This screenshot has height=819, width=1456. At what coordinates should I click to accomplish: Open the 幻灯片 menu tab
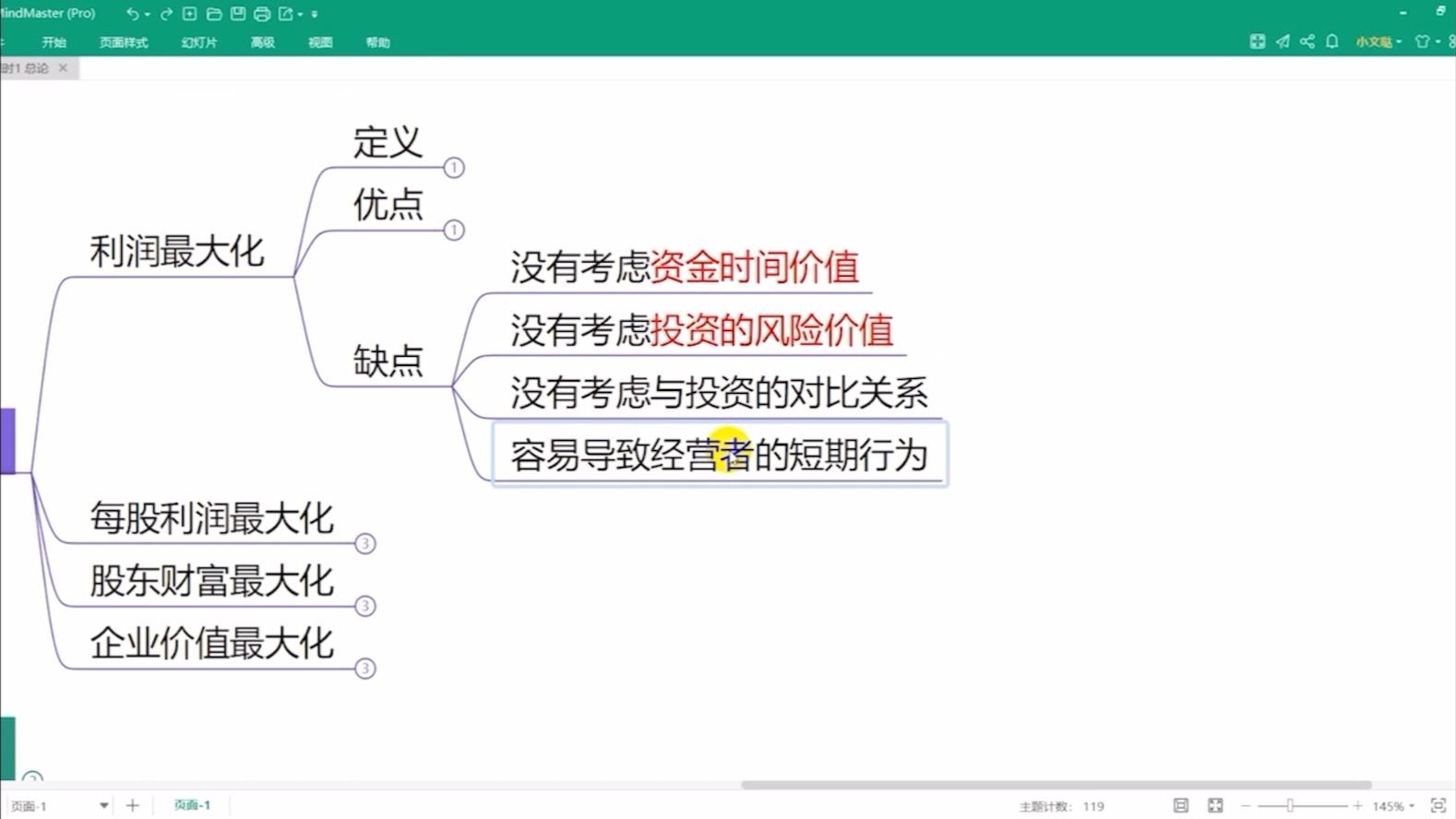(x=199, y=42)
